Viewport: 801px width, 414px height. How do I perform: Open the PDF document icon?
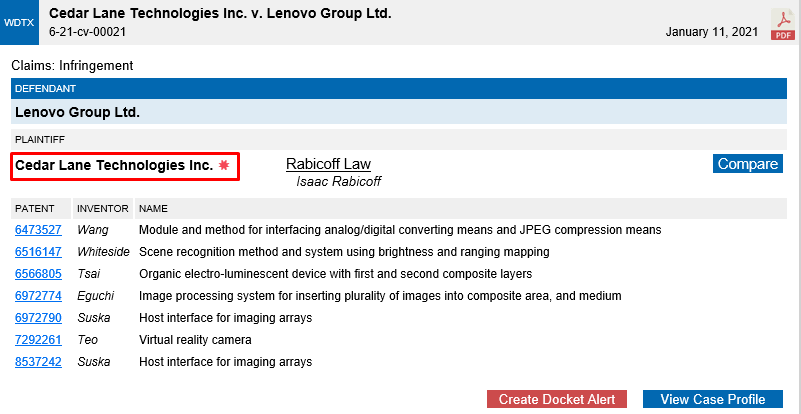783,24
